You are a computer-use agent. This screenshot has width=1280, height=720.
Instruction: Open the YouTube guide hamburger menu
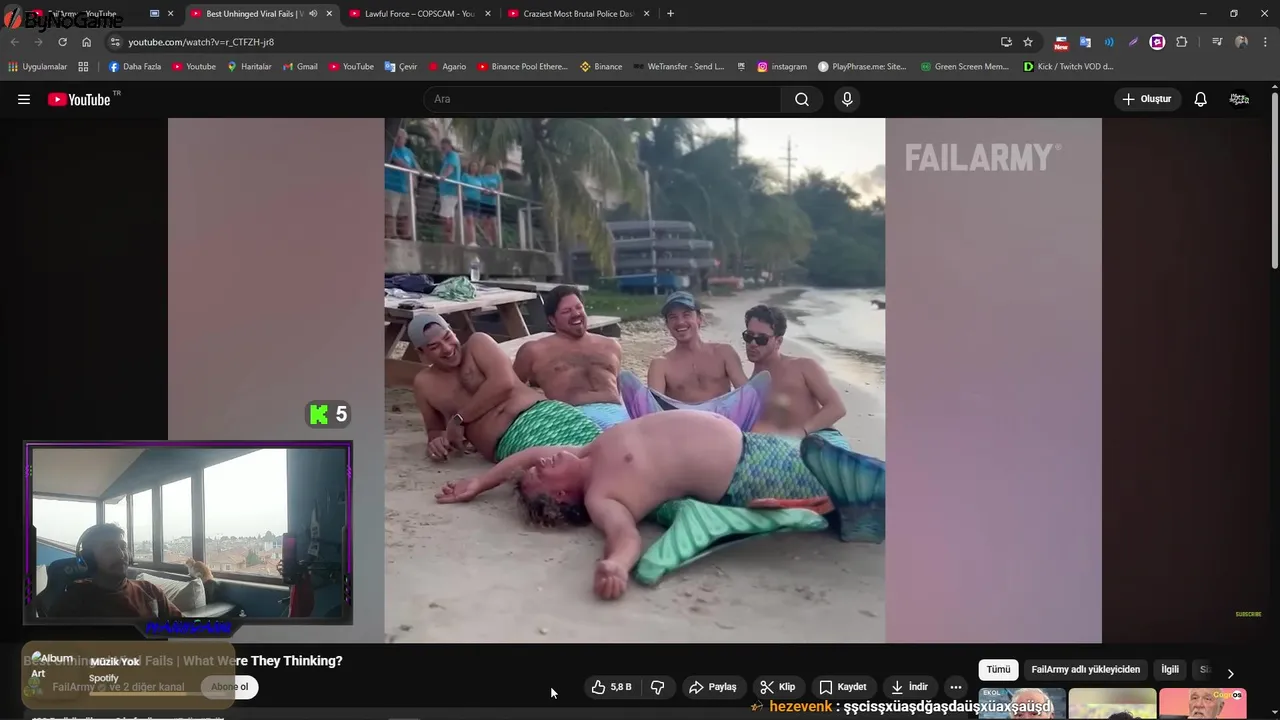click(24, 99)
